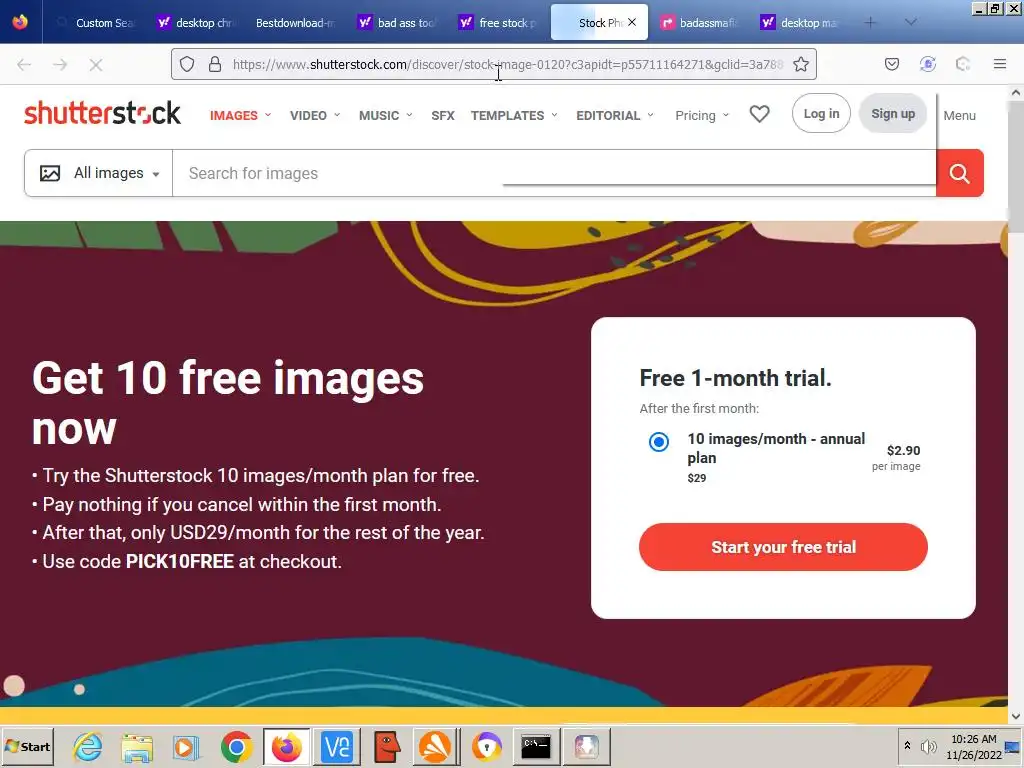
Task: Switch to the desktop ma tab
Action: click(x=801, y=22)
